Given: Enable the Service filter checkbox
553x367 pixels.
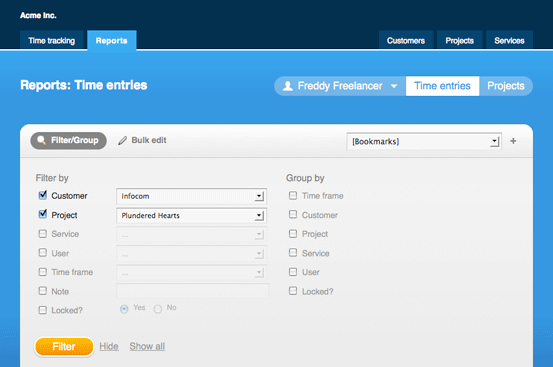Looking at the screenshot, I should click(43, 234).
